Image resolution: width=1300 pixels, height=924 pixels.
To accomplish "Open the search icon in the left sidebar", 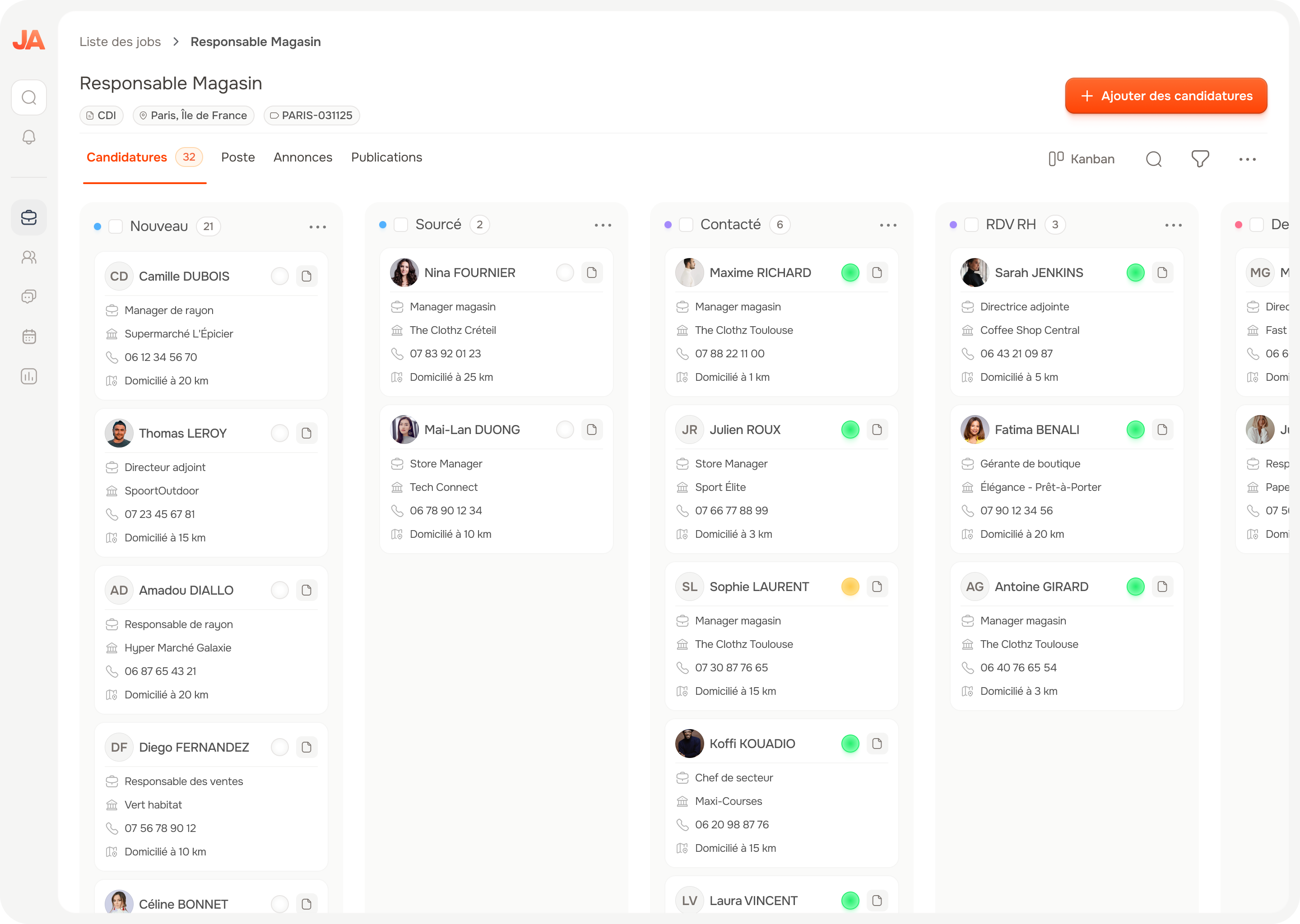I will click(x=29, y=97).
